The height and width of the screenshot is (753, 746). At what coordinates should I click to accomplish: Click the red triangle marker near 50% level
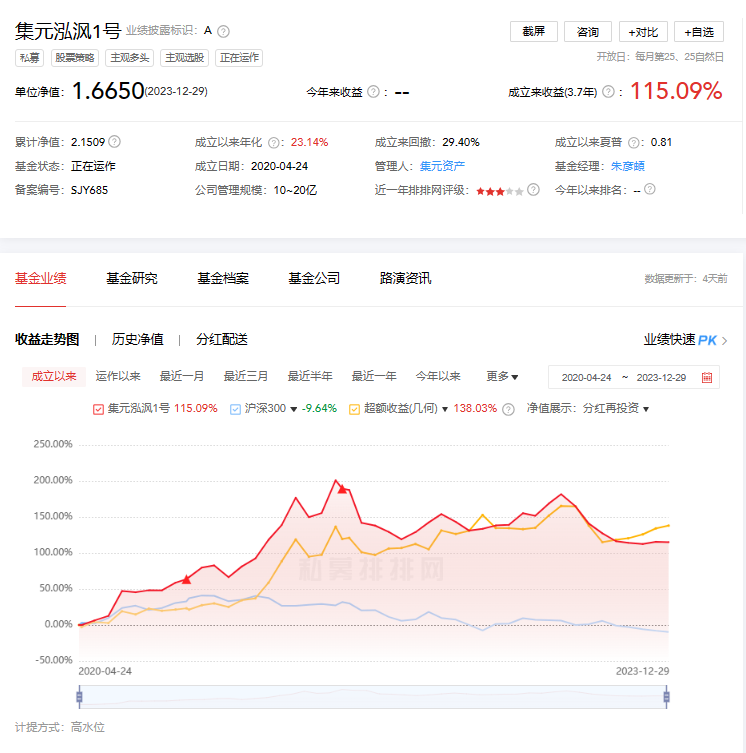coord(186,580)
